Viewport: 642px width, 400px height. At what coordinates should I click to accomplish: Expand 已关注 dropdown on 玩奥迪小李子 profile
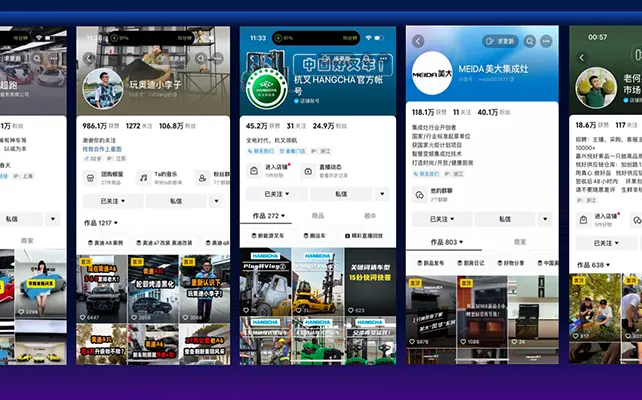coord(113,201)
